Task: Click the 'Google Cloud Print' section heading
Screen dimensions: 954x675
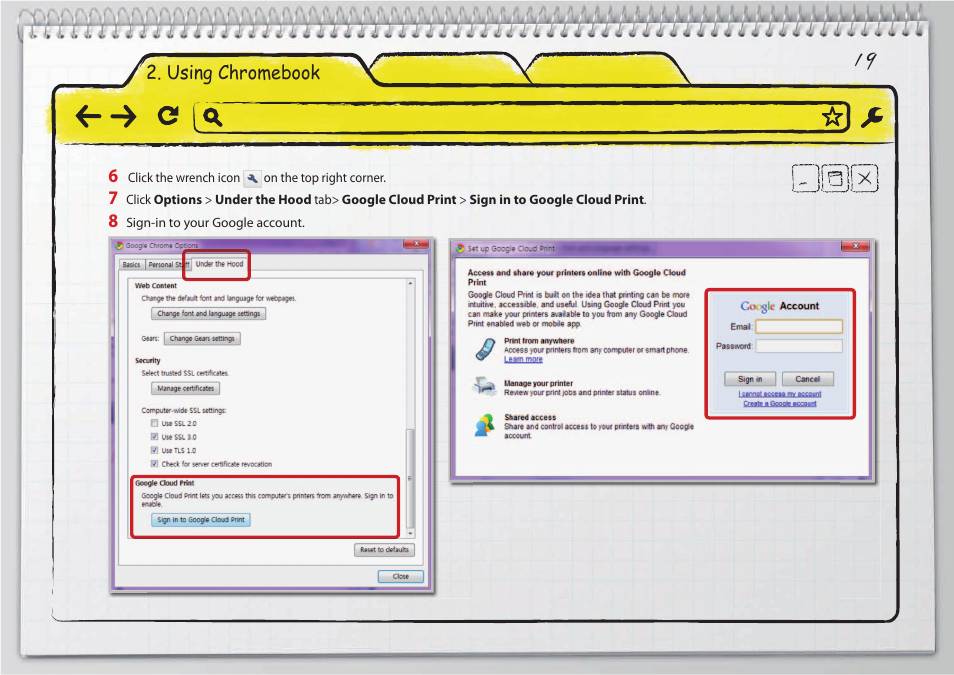Action: coord(165,483)
